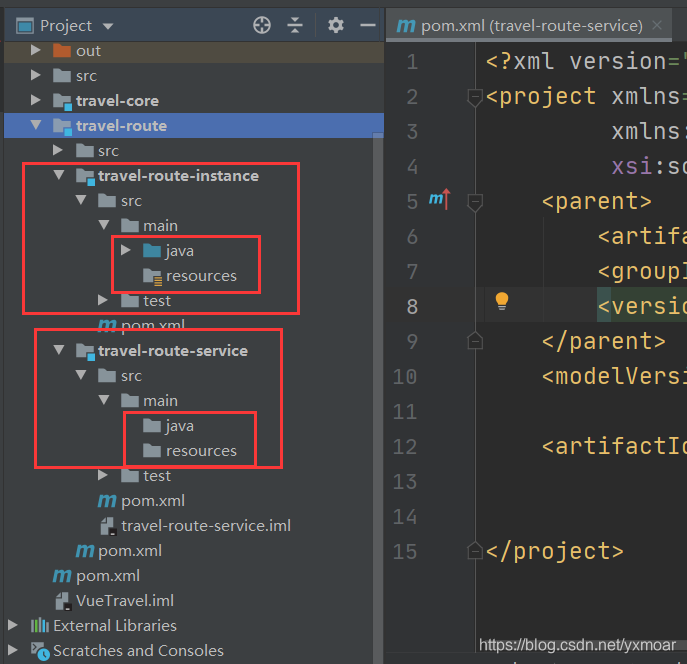The width and height of the screenshot is (687, 664).
Task: Select the out folder icon
Action: coord(62,50)
